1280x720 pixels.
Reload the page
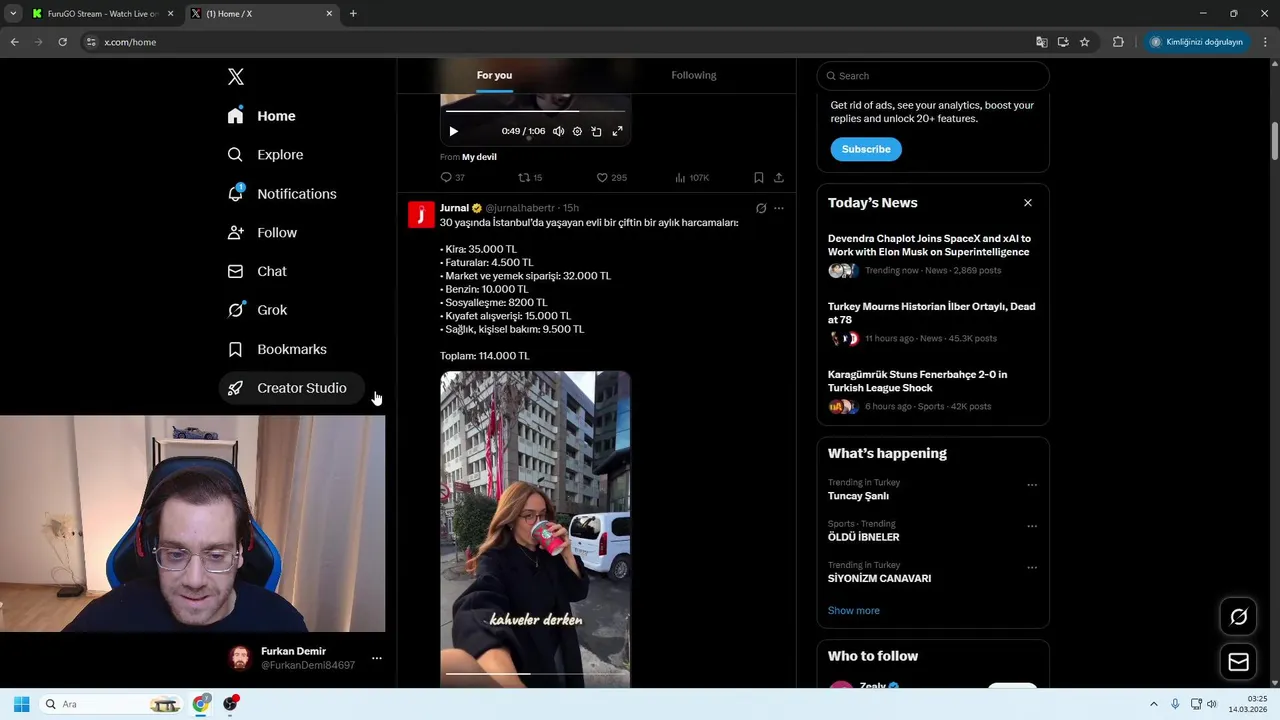click(x=62, y=42)
